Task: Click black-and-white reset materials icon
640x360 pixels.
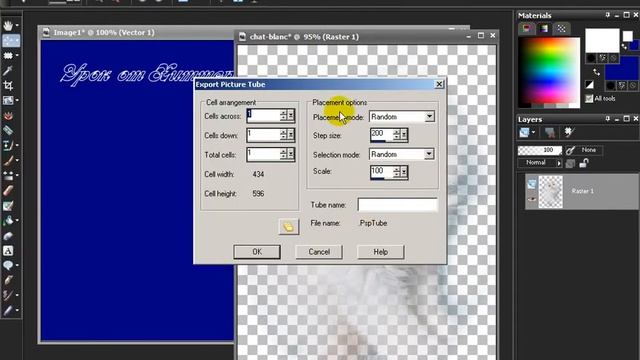Action: [x=590, y=84]
